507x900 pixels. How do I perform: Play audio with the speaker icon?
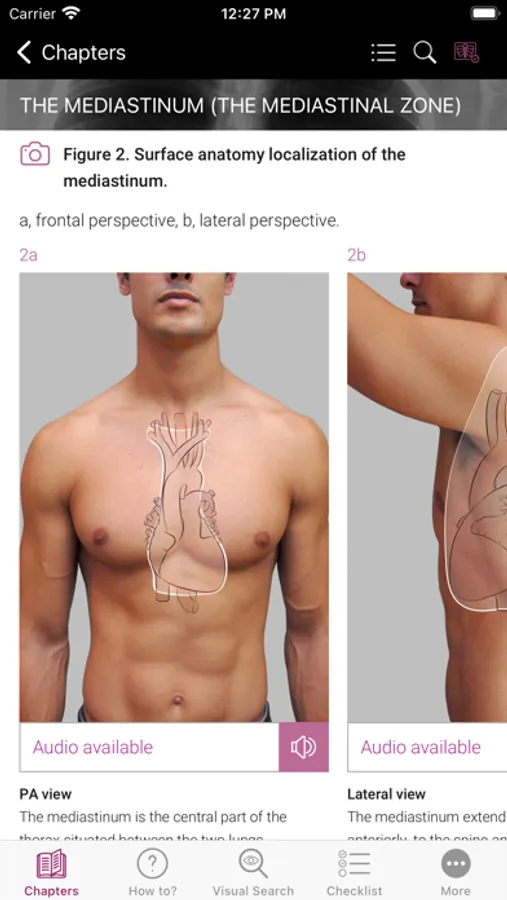pyautogui.click(x=304, y=747)
